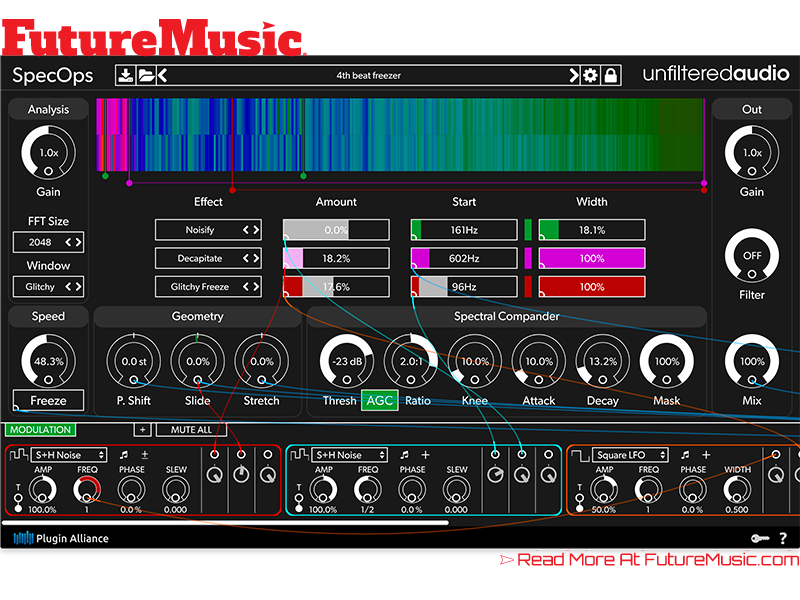Image resolution: width=800 pixels, height=600 pixels.
Task: Click the Mix knob
Action: [x=752, y=361]
